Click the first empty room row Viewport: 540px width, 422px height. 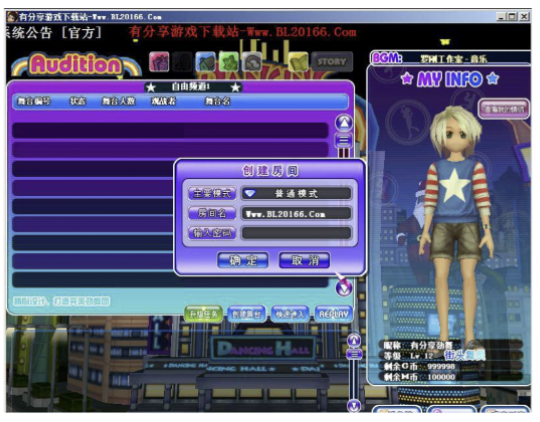click(170, 131)
